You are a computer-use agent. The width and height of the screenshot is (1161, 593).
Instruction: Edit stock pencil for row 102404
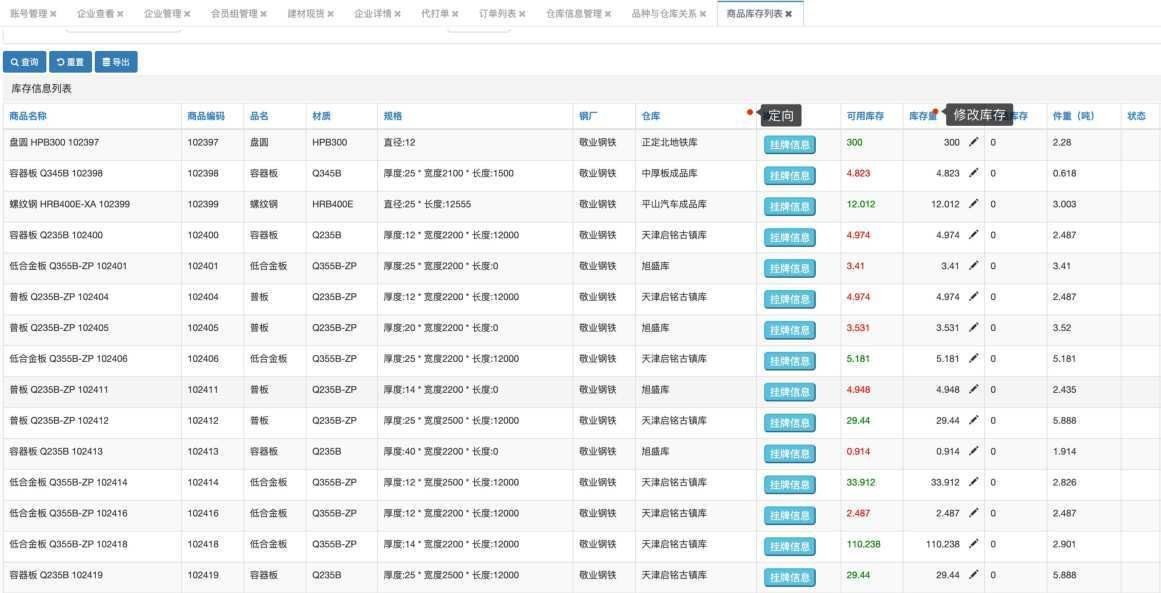(x=974, y=297)
